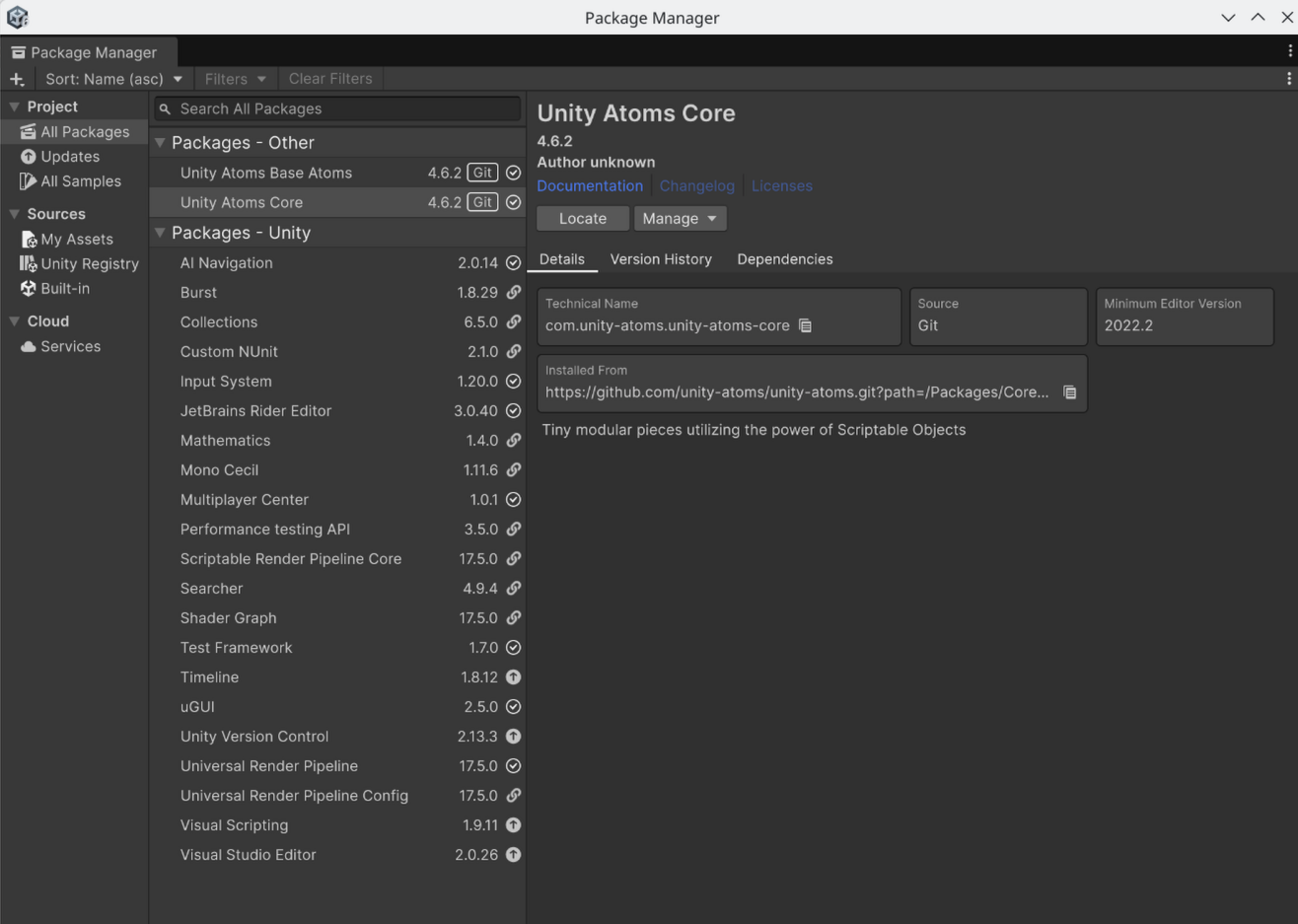Viewport: 1298px width, 924px height.
Task: Open the Licenses link
Action: coord(782,185)
